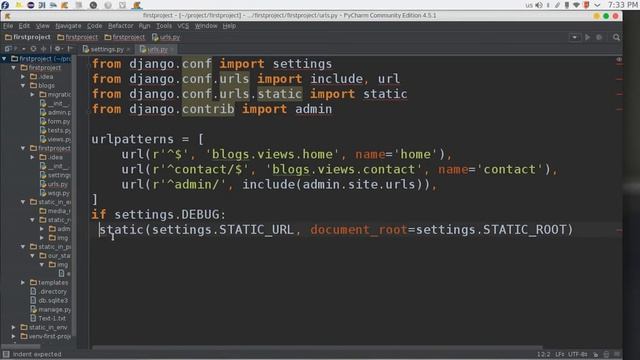Open the Navigate menu

pyautogui.click(x=68, y=26)
